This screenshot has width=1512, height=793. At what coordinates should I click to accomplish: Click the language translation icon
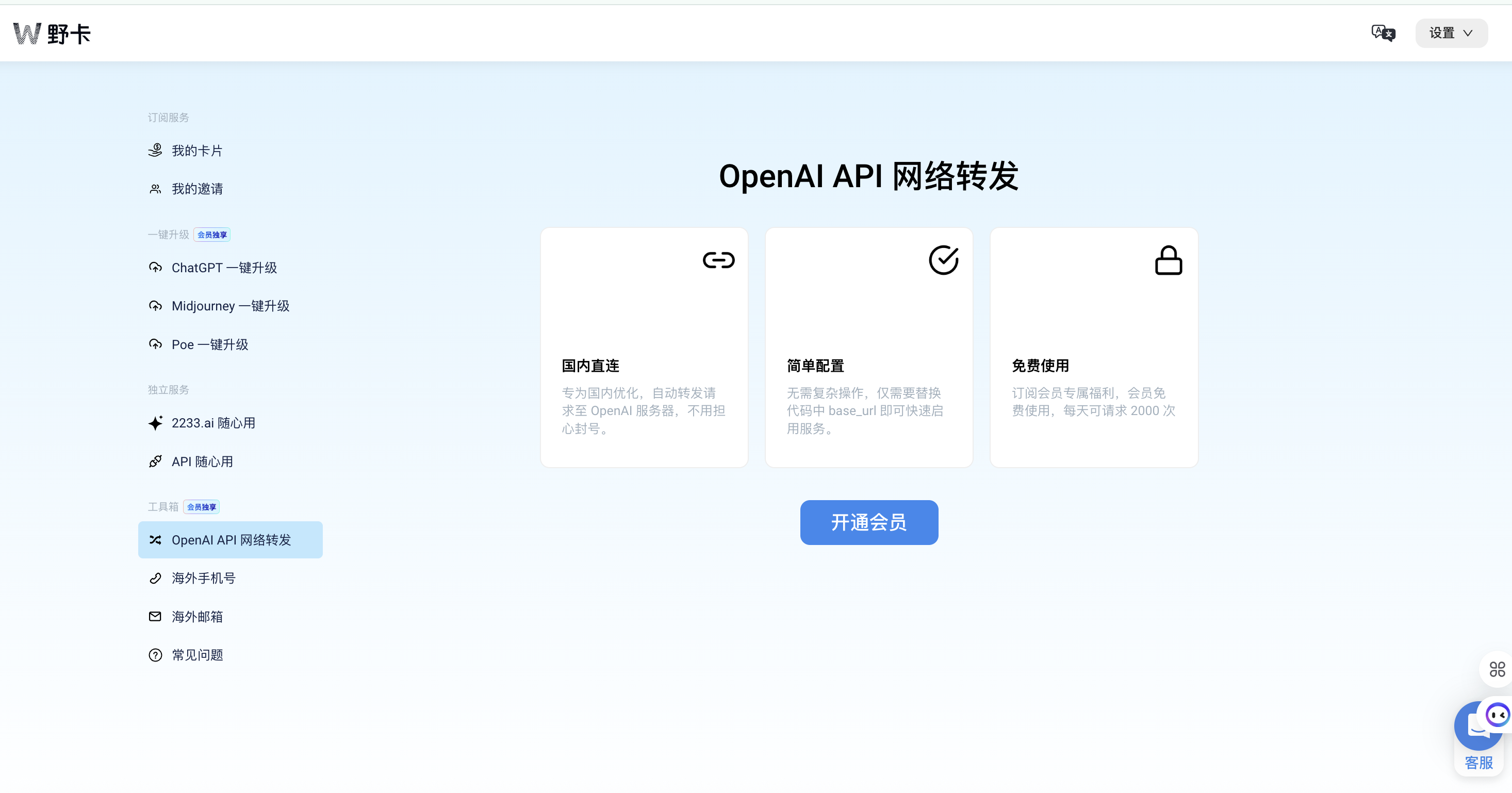click(x=1383, y=33)
